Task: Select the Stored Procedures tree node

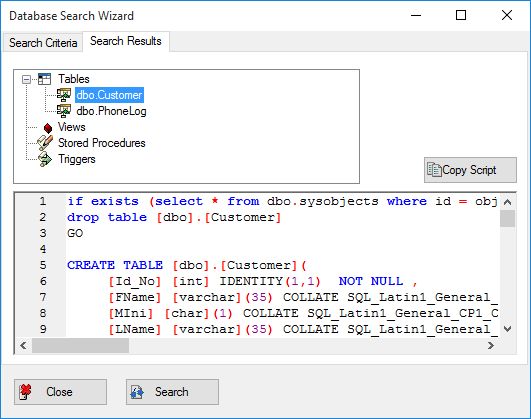Action: (x=102, y=143)
